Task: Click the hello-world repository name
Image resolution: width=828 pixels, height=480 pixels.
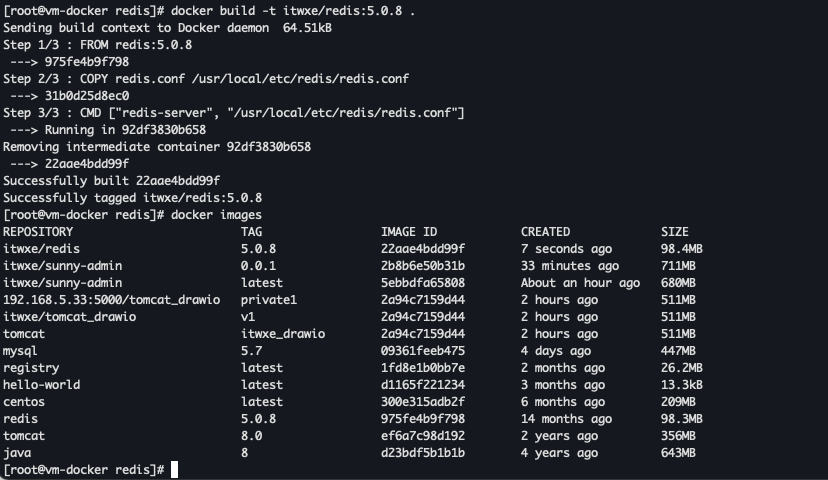Action: (x=42, y=385)
